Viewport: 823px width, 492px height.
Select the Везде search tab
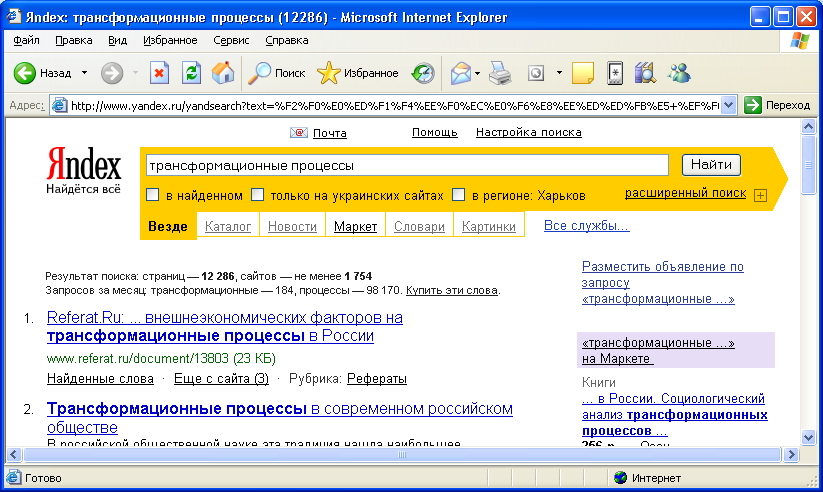click(168, 226)
